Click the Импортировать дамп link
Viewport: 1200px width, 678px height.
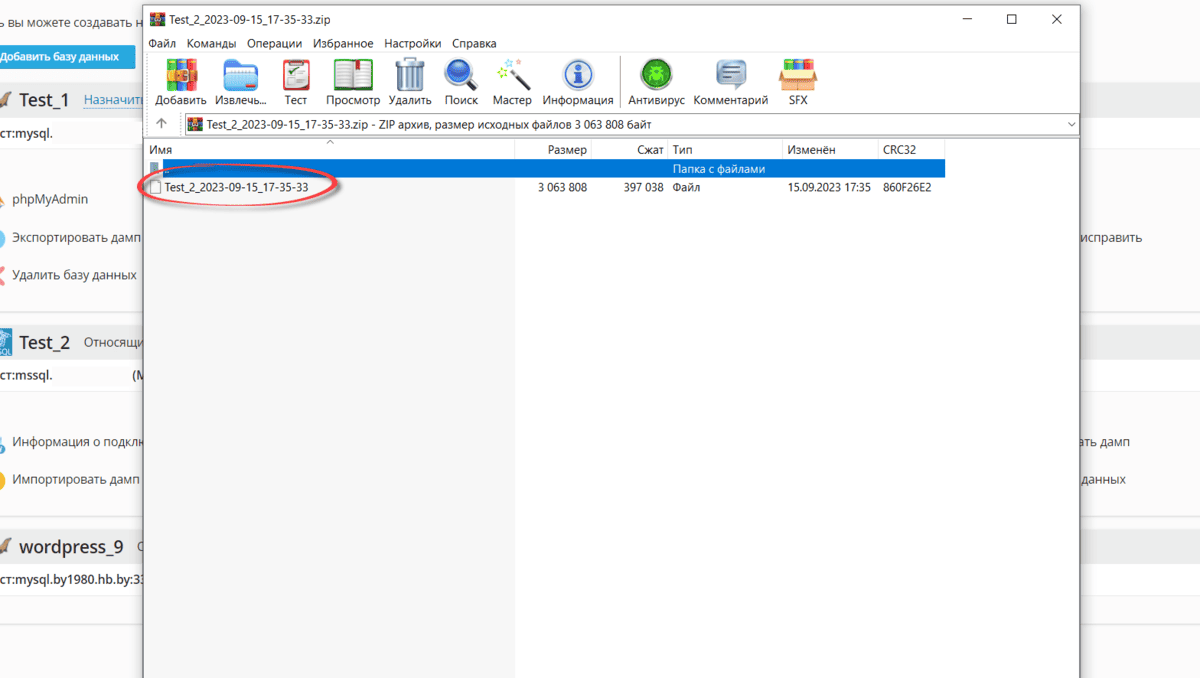(73, 479)
